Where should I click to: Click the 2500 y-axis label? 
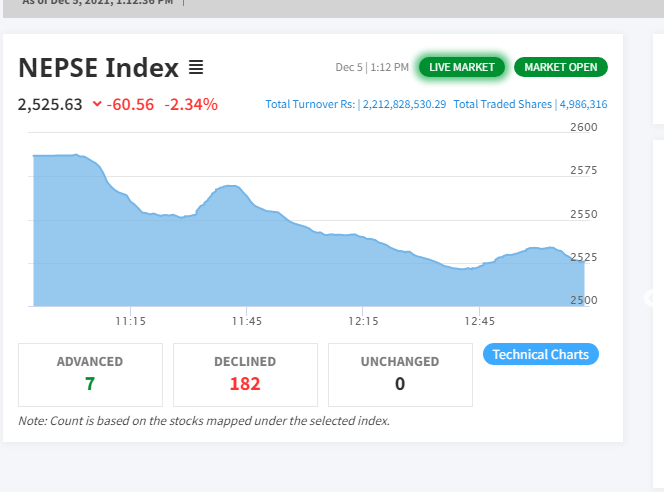584,300
